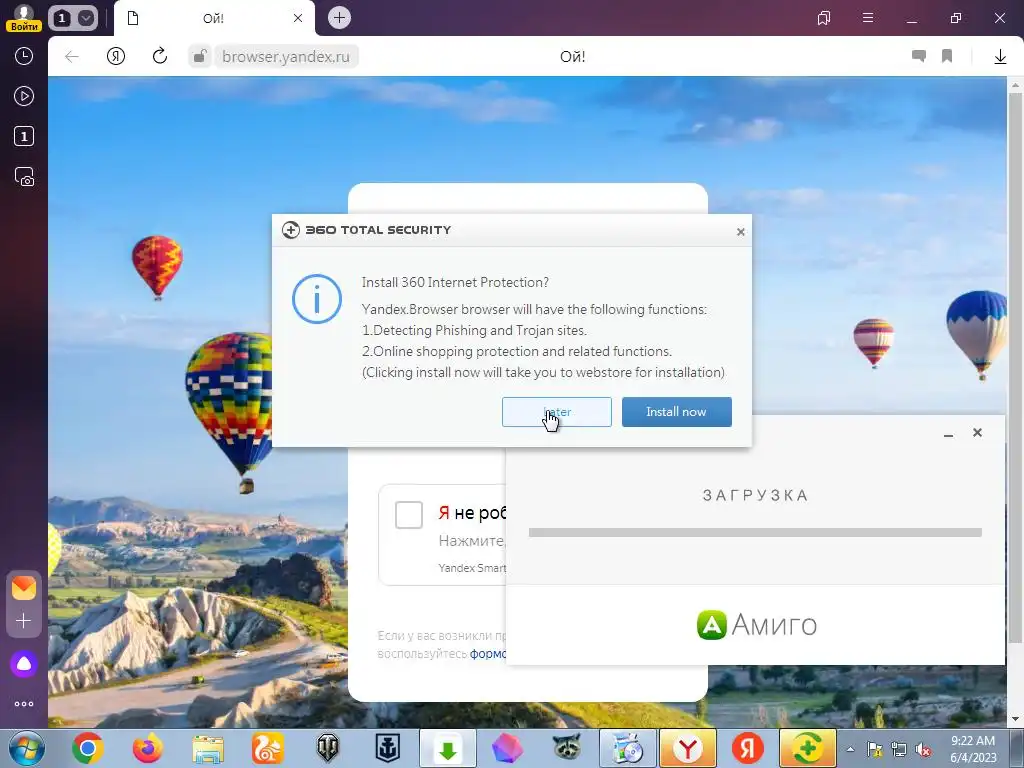Click the Install now button
The height and width of the screenshot is (768, 1024).
click(x=677, y=412)
